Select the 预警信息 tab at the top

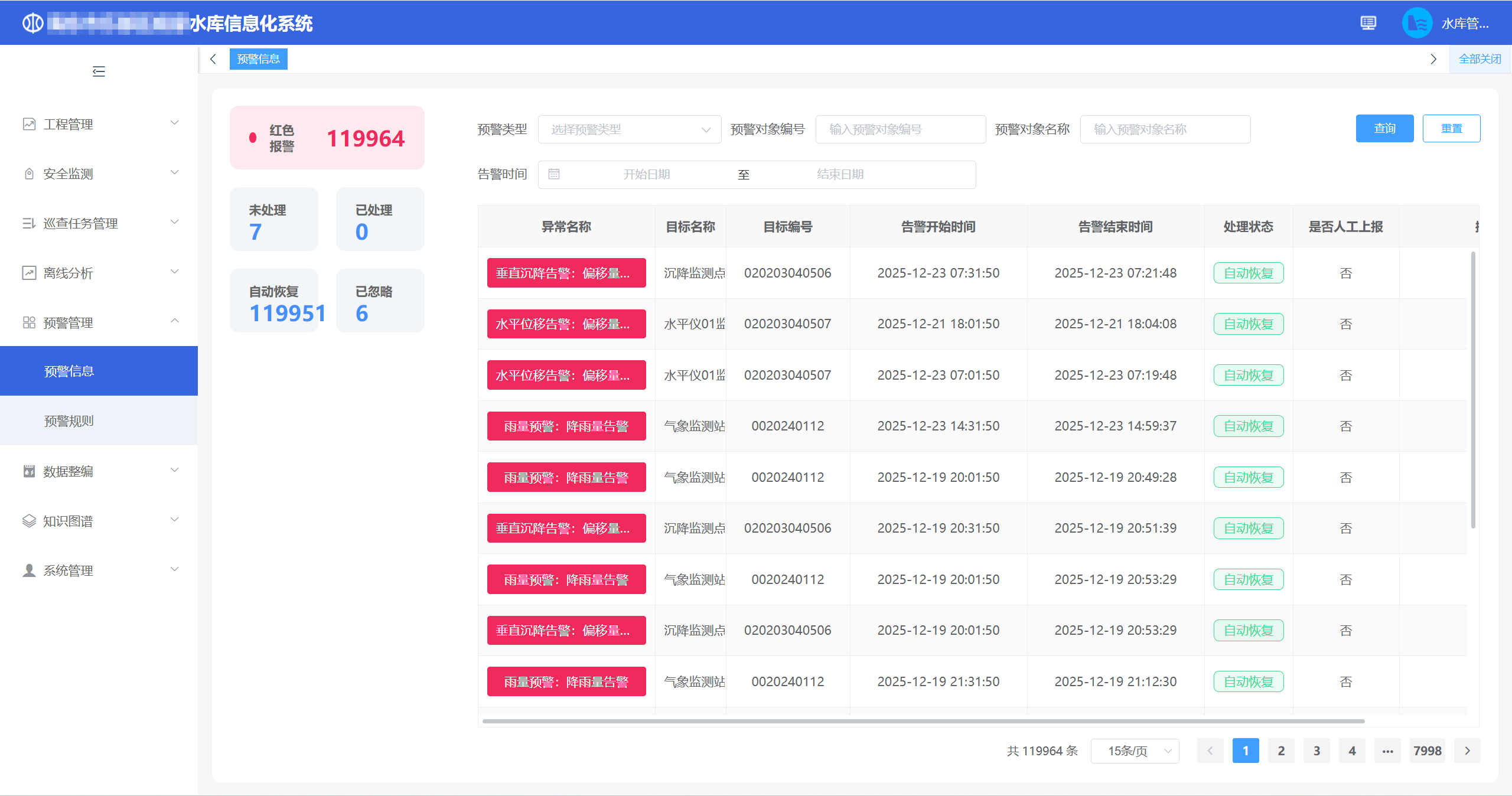click(258, 59)
